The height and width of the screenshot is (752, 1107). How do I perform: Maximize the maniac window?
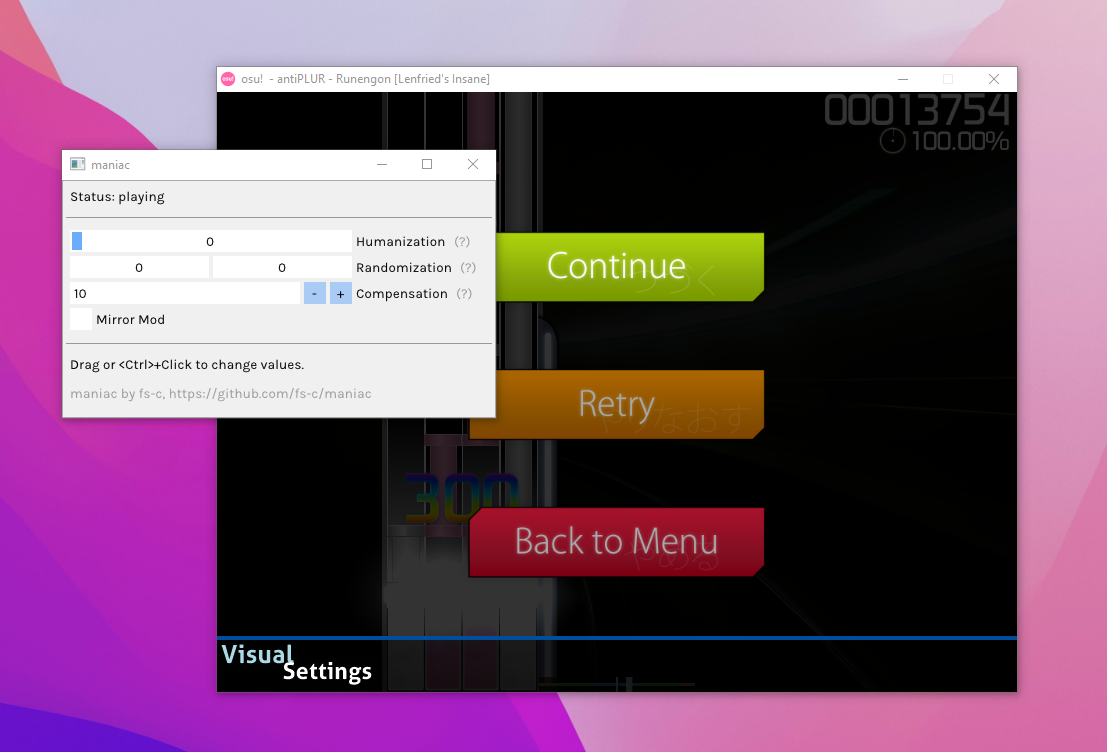click(427, 165)
